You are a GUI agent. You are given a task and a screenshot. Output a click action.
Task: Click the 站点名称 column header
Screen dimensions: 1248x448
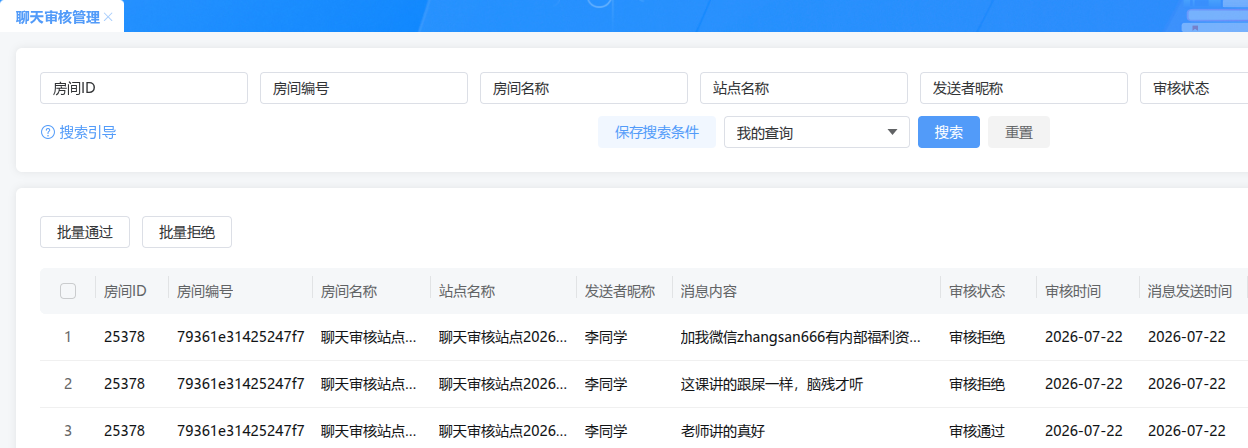[467, 291]
